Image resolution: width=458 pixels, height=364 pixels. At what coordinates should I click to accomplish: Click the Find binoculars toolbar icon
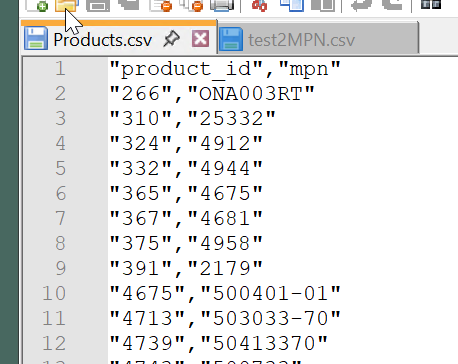[x=431, y=4]
